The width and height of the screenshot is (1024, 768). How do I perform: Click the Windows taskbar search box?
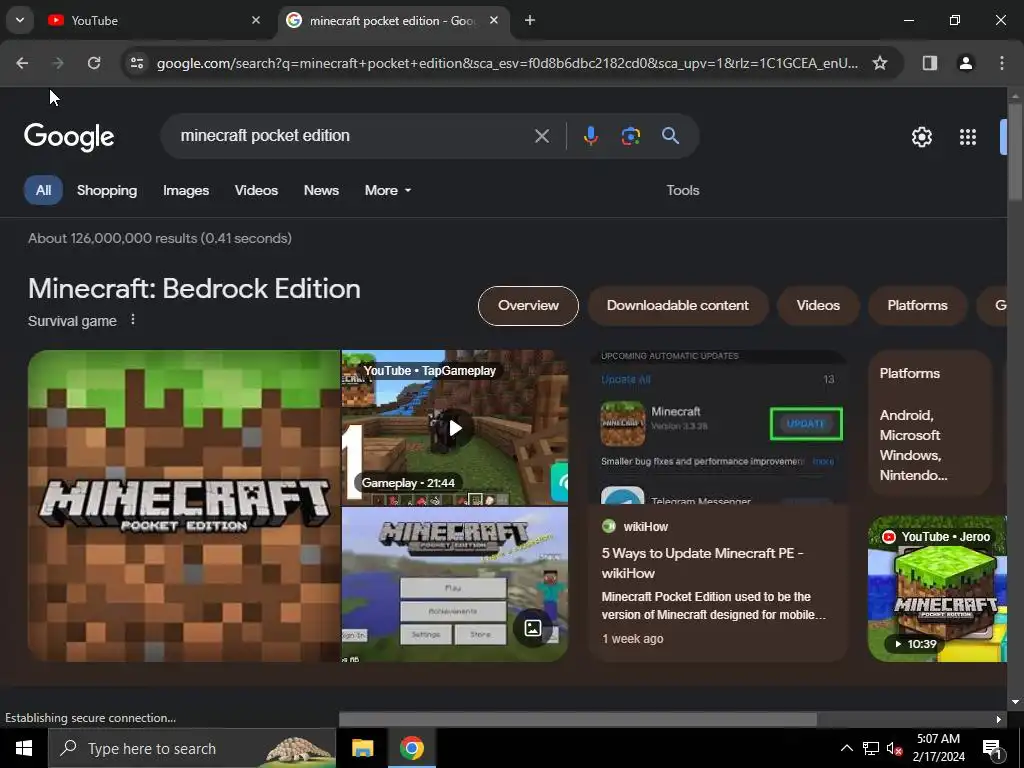(x=192, y=748)
